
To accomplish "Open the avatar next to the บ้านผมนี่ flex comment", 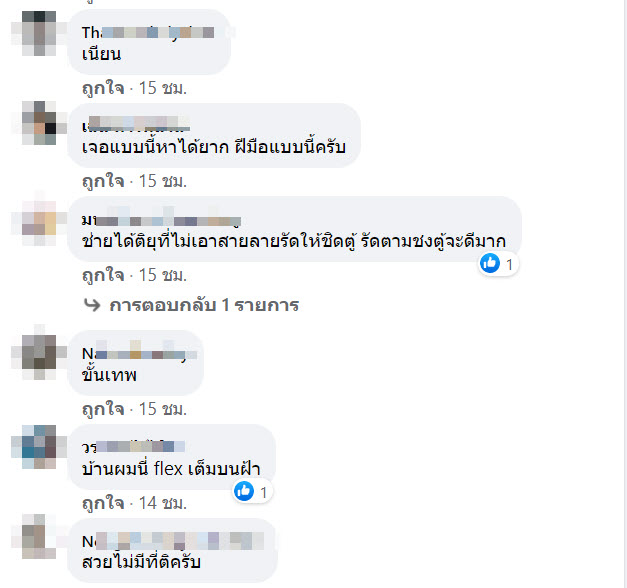I will (x=39, y=447).
